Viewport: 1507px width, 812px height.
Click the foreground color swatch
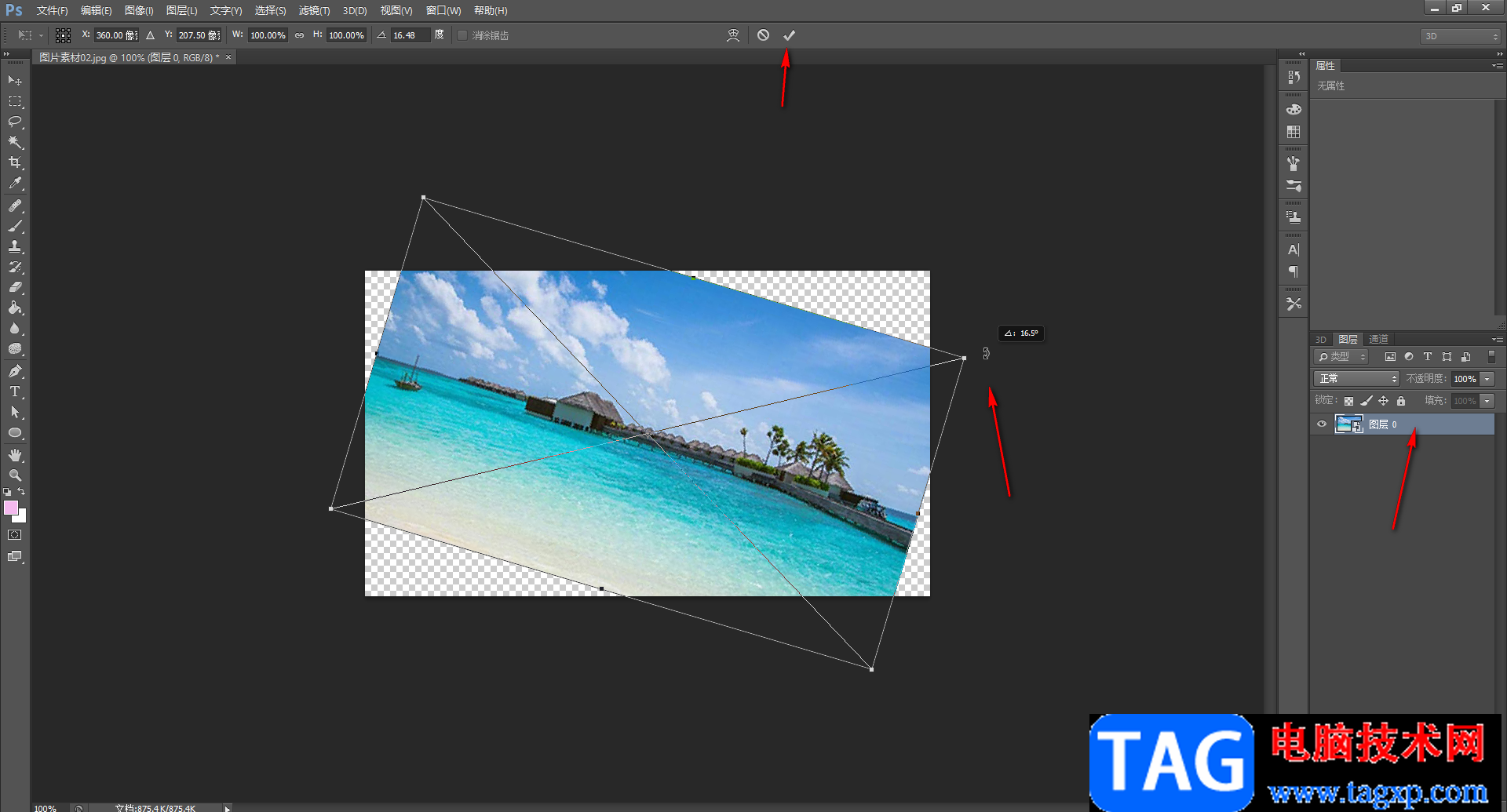tap(11, 508)
